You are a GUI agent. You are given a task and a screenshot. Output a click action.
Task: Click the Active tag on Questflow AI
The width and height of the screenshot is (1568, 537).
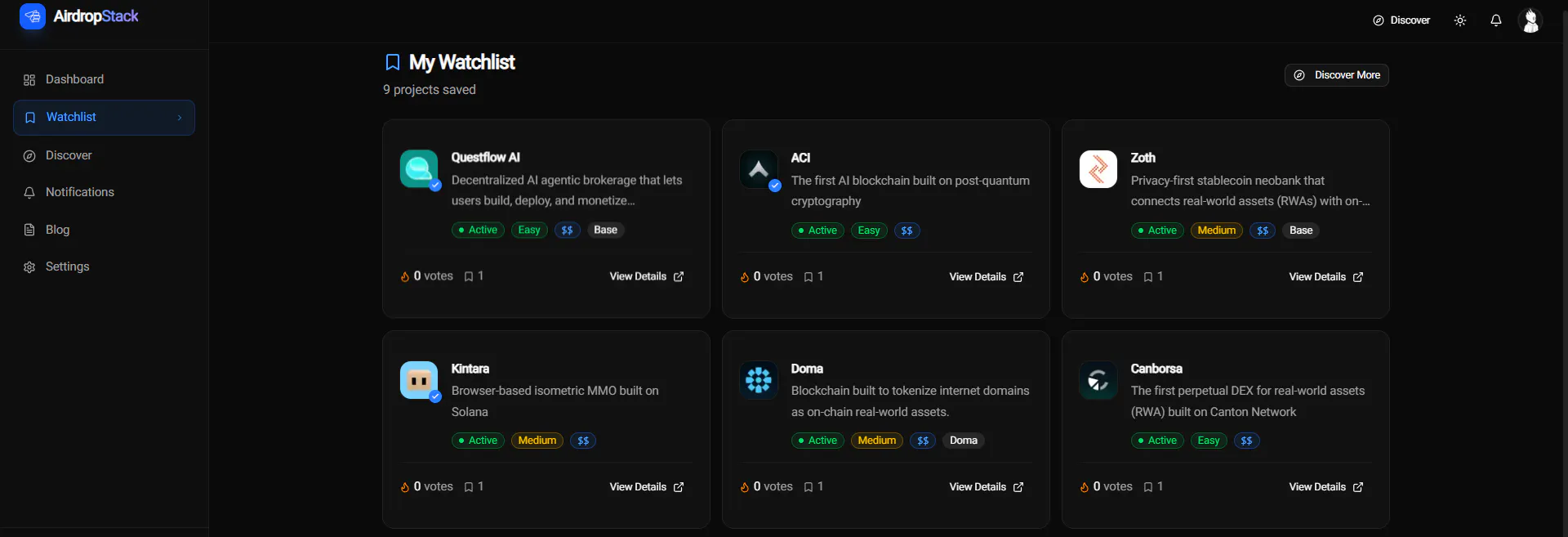(478, 230)
